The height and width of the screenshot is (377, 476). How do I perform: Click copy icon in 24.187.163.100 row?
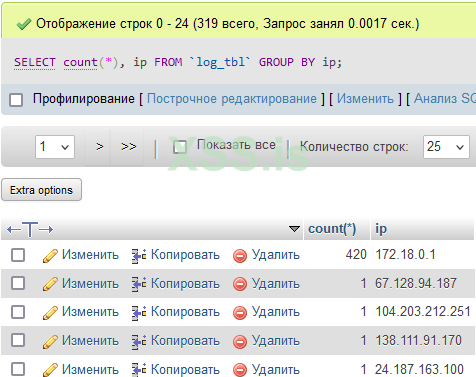[x=139, y=370]
